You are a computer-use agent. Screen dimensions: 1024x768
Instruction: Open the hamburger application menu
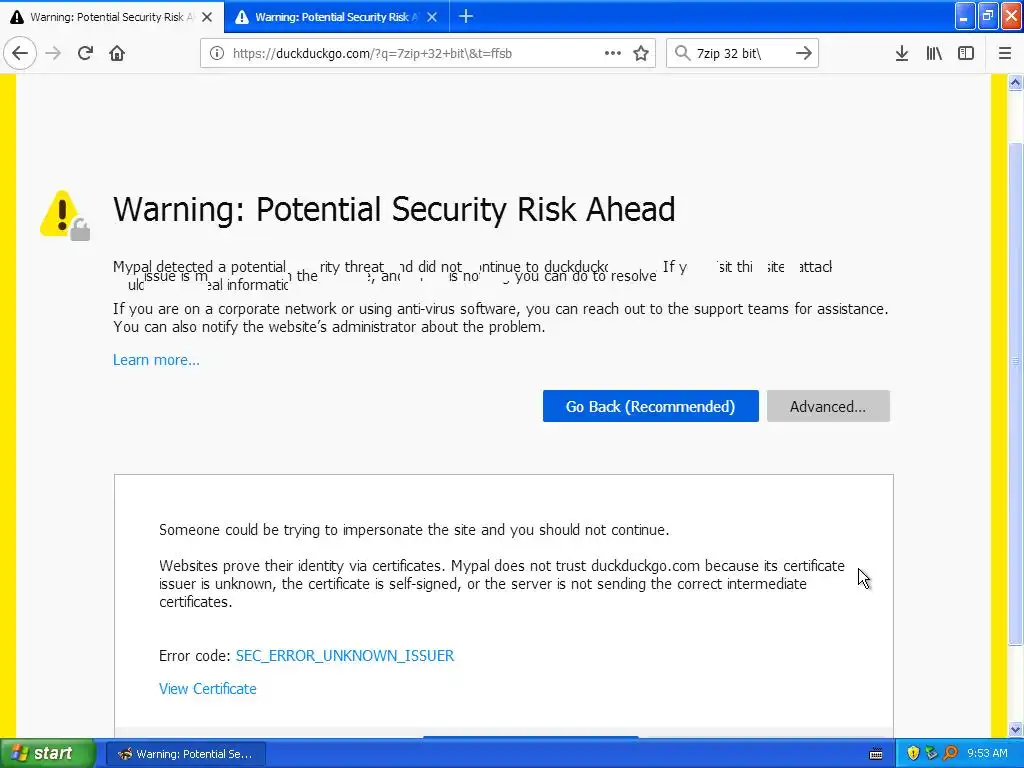pyautogui.click(x=1005, y=53)
